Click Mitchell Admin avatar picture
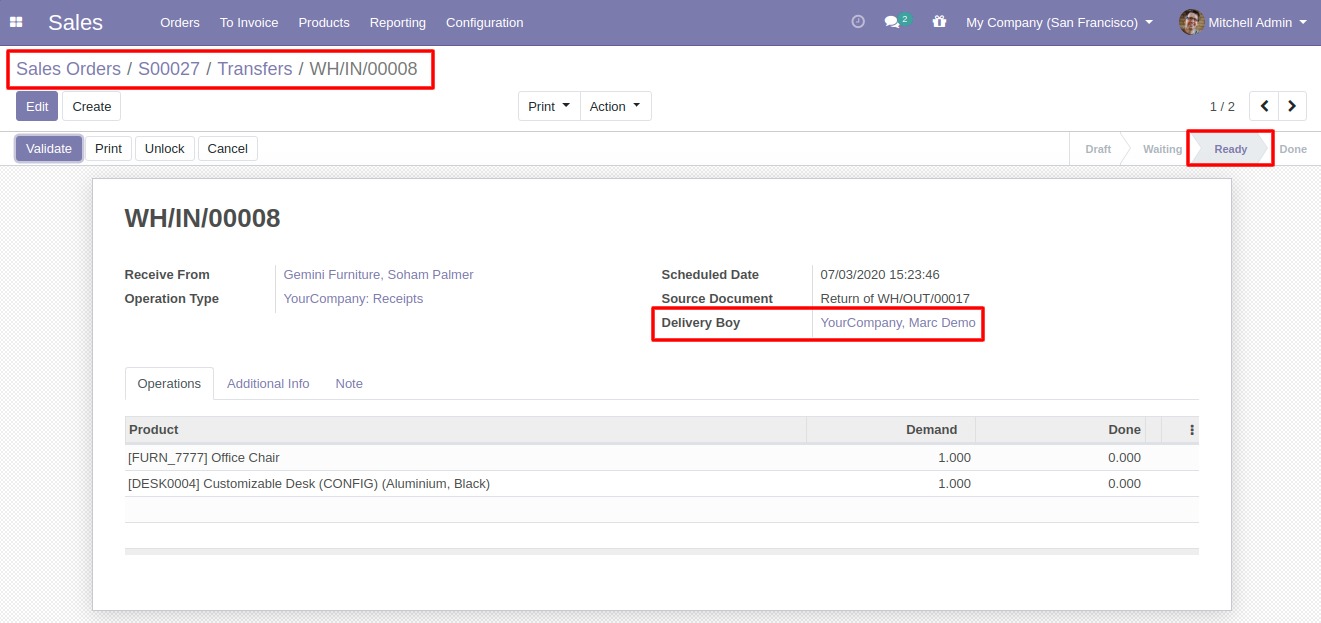 click(x=1190, y=22)
